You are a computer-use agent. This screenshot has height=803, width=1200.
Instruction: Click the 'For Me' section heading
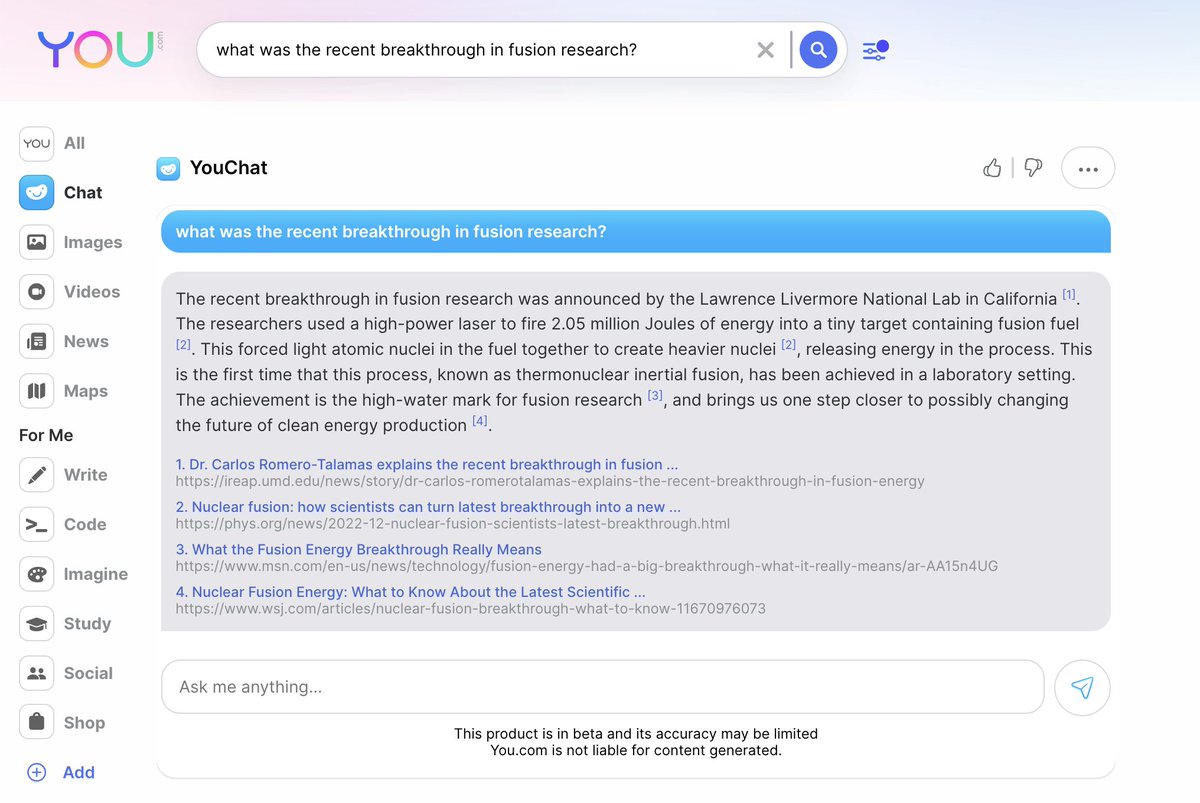coord(46,435)
